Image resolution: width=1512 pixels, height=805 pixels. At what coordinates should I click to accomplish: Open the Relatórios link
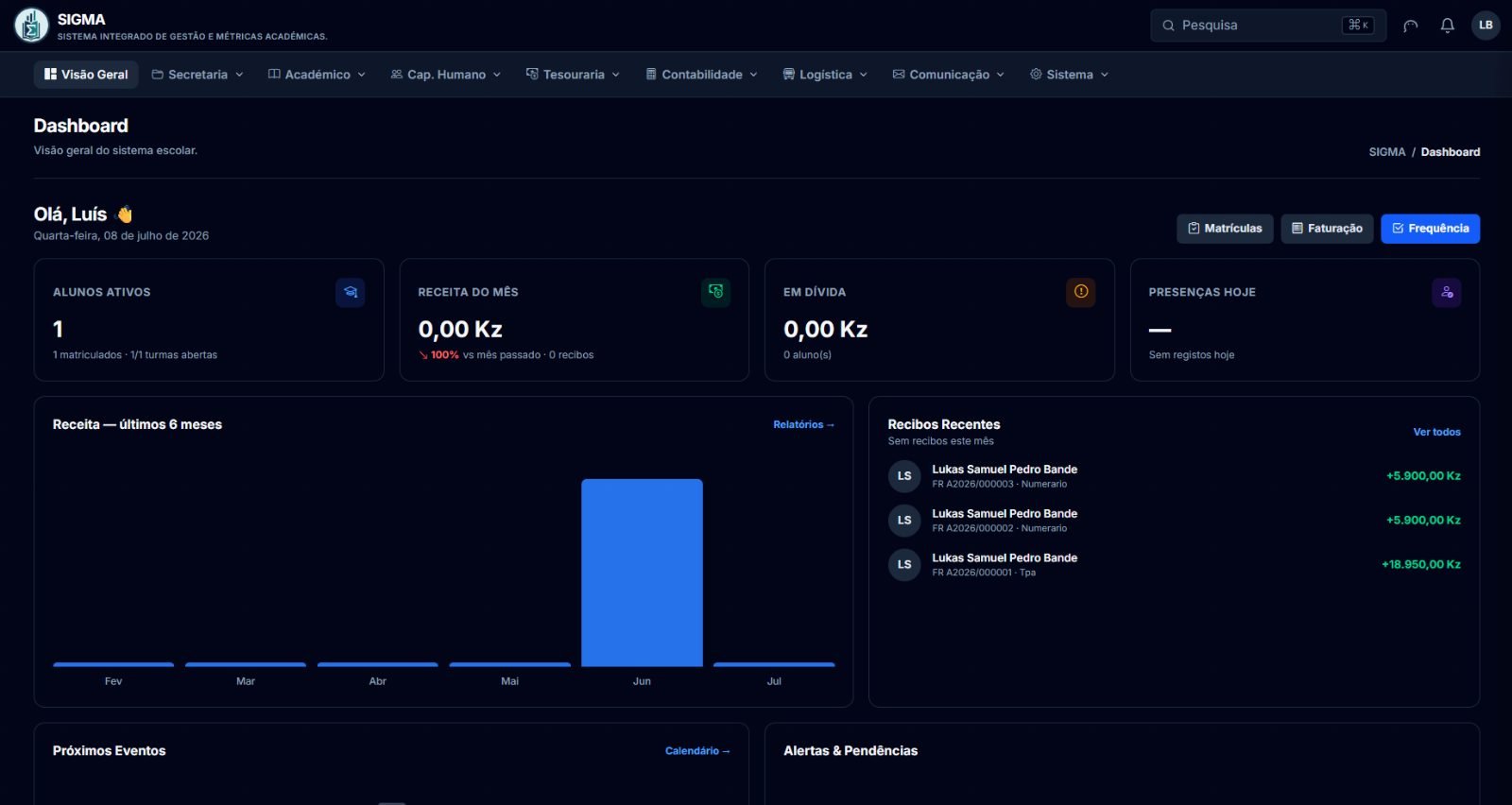803,425
